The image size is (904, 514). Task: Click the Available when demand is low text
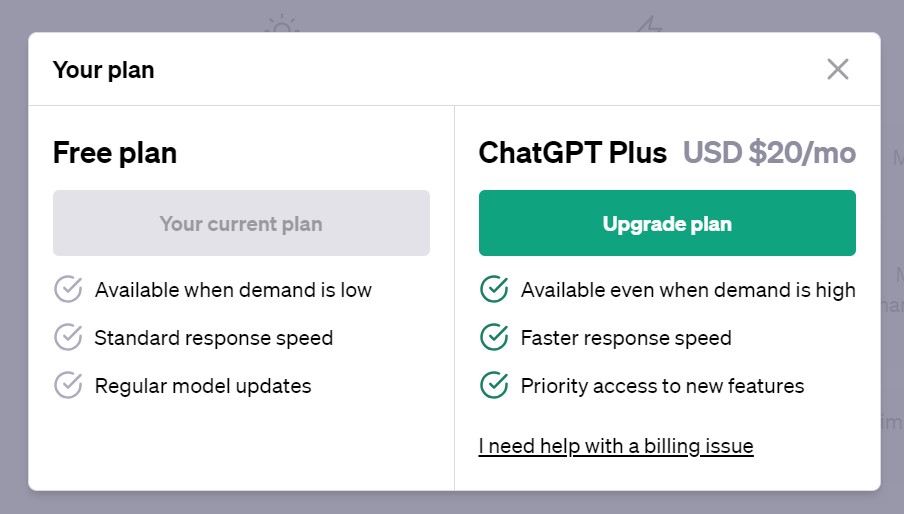(x=233, y=290)
